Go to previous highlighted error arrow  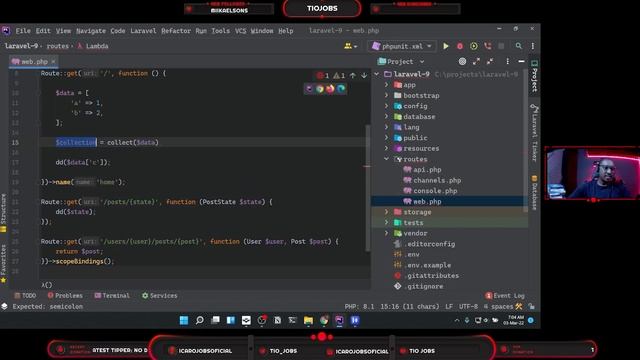pos(353,76)
